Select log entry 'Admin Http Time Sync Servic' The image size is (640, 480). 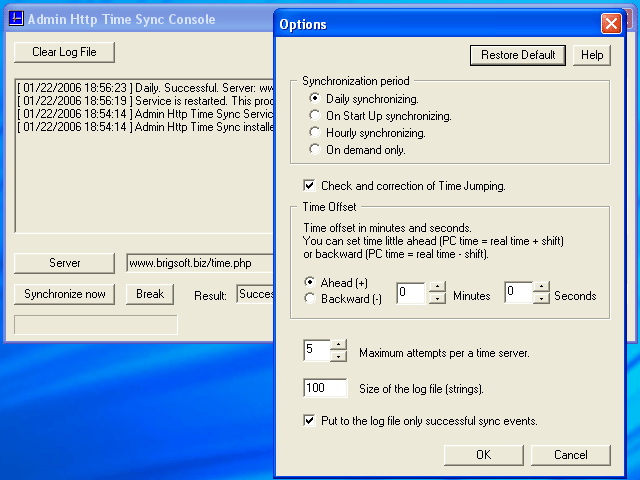pos(145,114)
